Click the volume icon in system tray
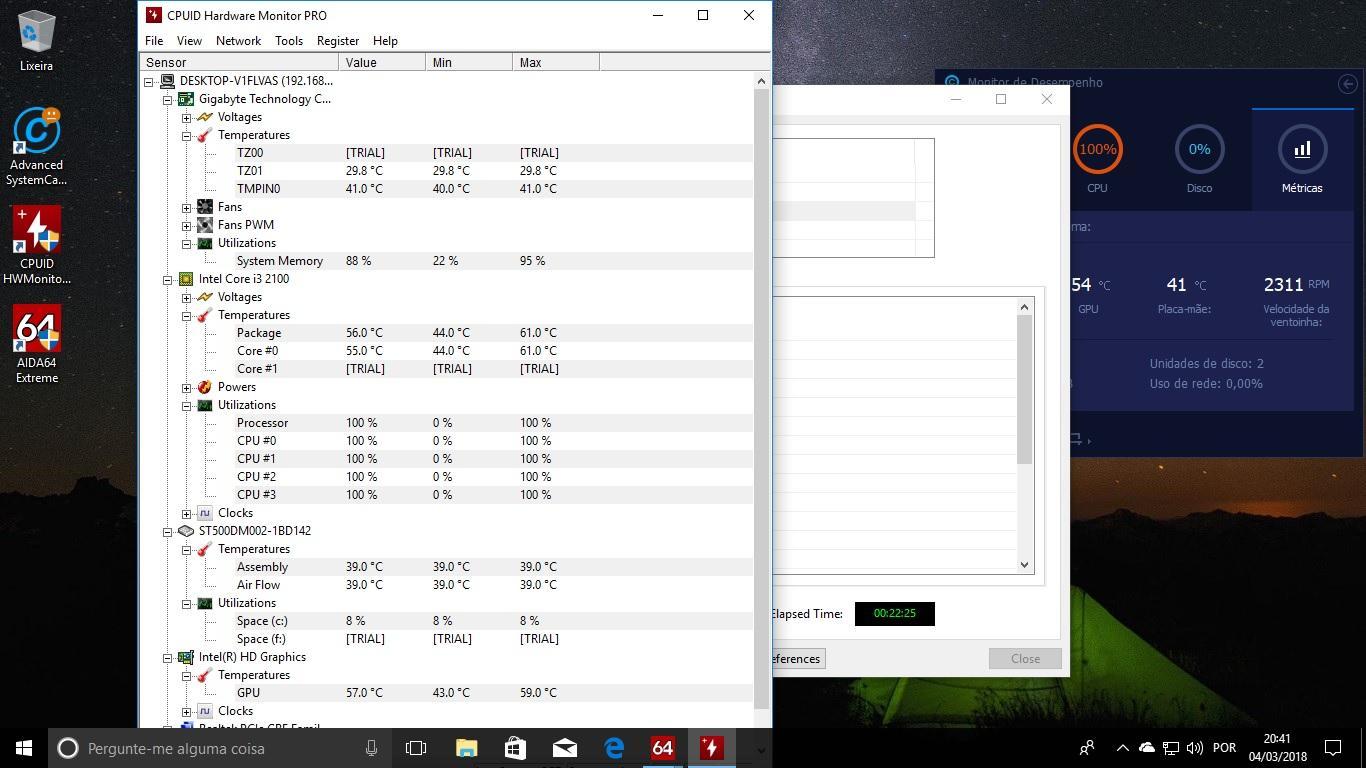1366x768 pixels. click(1194, 748)
